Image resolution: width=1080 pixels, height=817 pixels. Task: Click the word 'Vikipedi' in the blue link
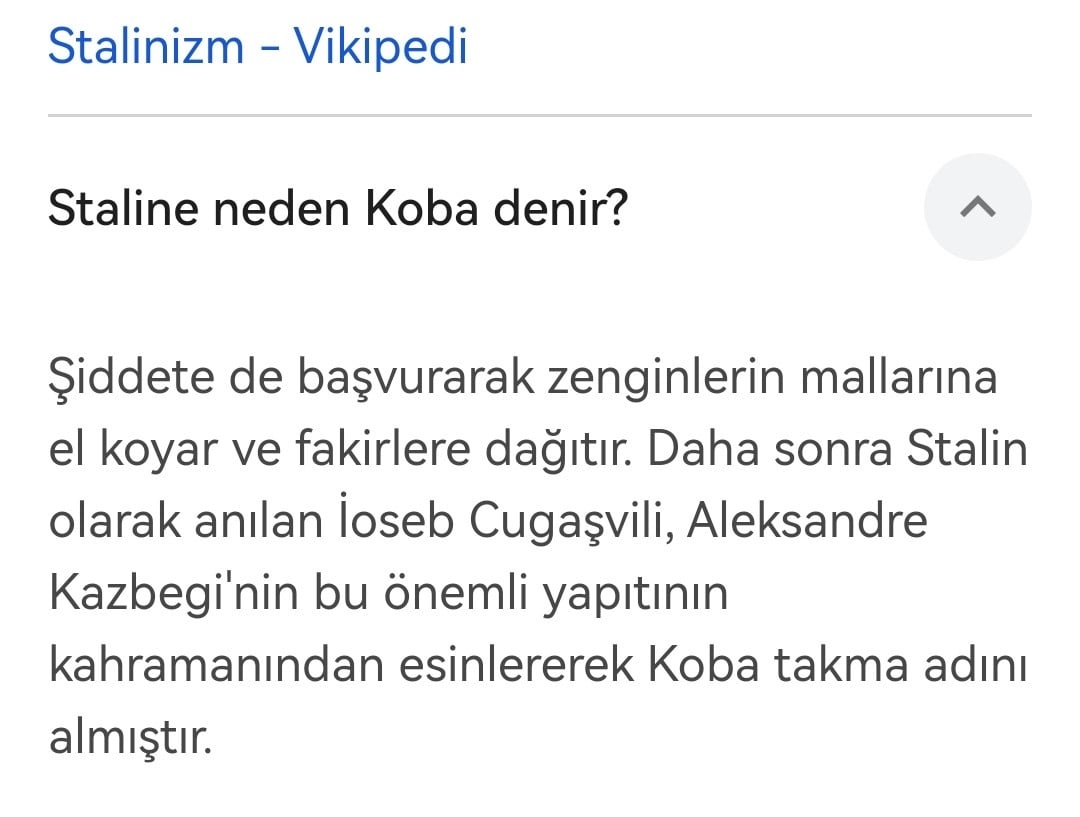381,47
